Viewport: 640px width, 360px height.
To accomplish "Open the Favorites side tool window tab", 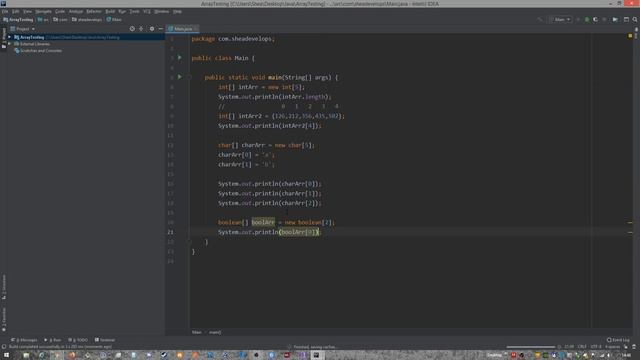I will (4, 319).
